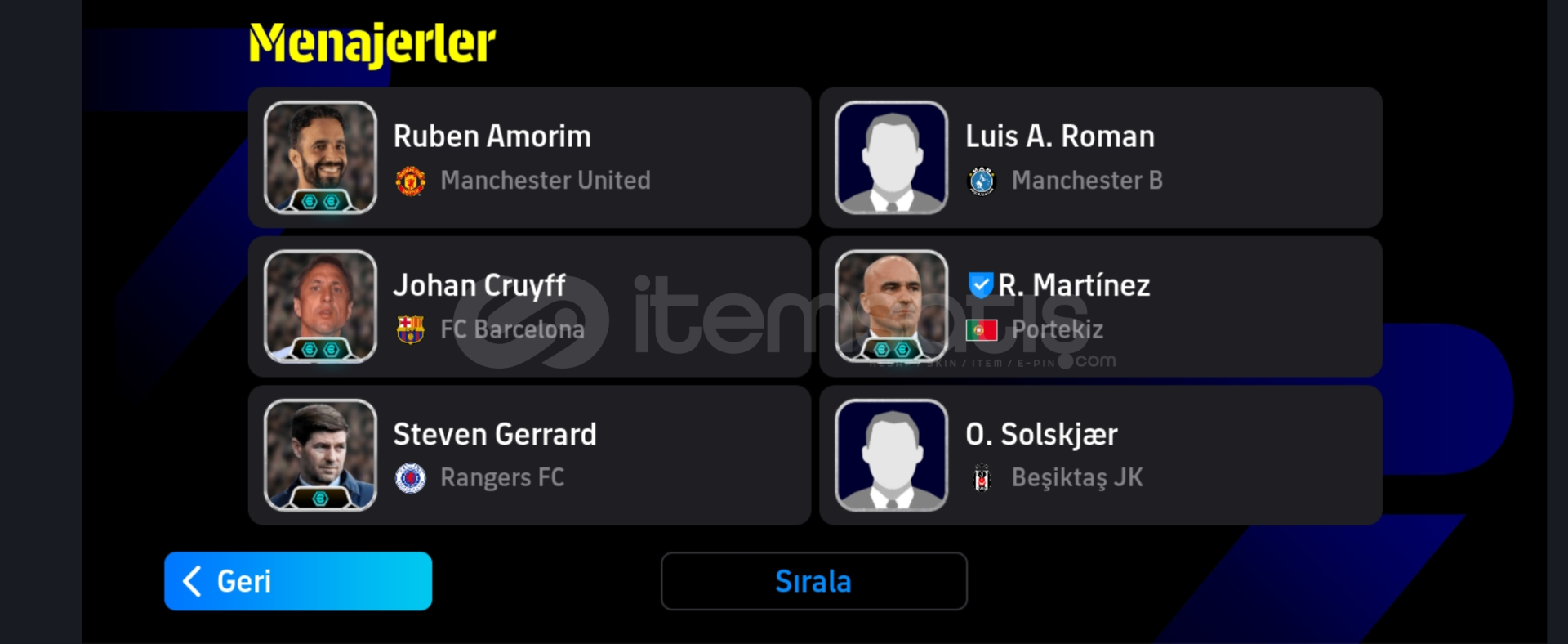Pick the O. Solskjær name label
1568x644 pixels.
point(1041,435)
